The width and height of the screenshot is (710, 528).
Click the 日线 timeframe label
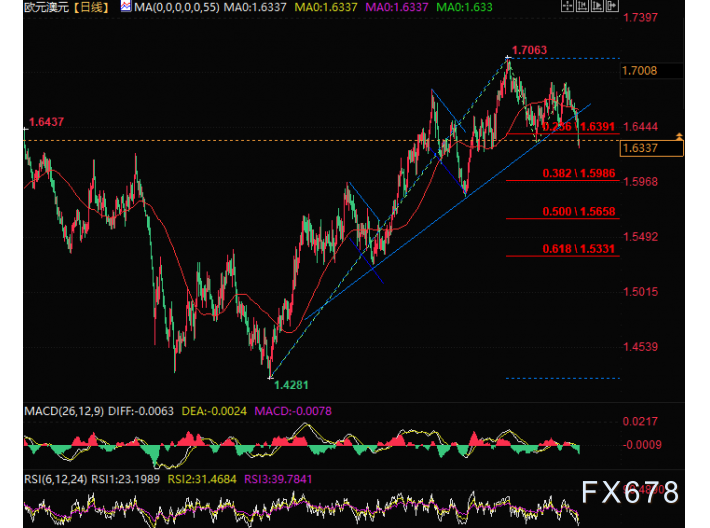(x=91, y=7)
